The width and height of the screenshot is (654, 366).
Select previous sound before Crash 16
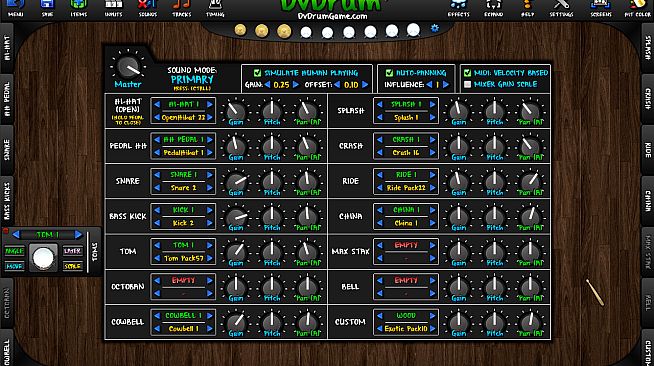(x=380, y=153)
